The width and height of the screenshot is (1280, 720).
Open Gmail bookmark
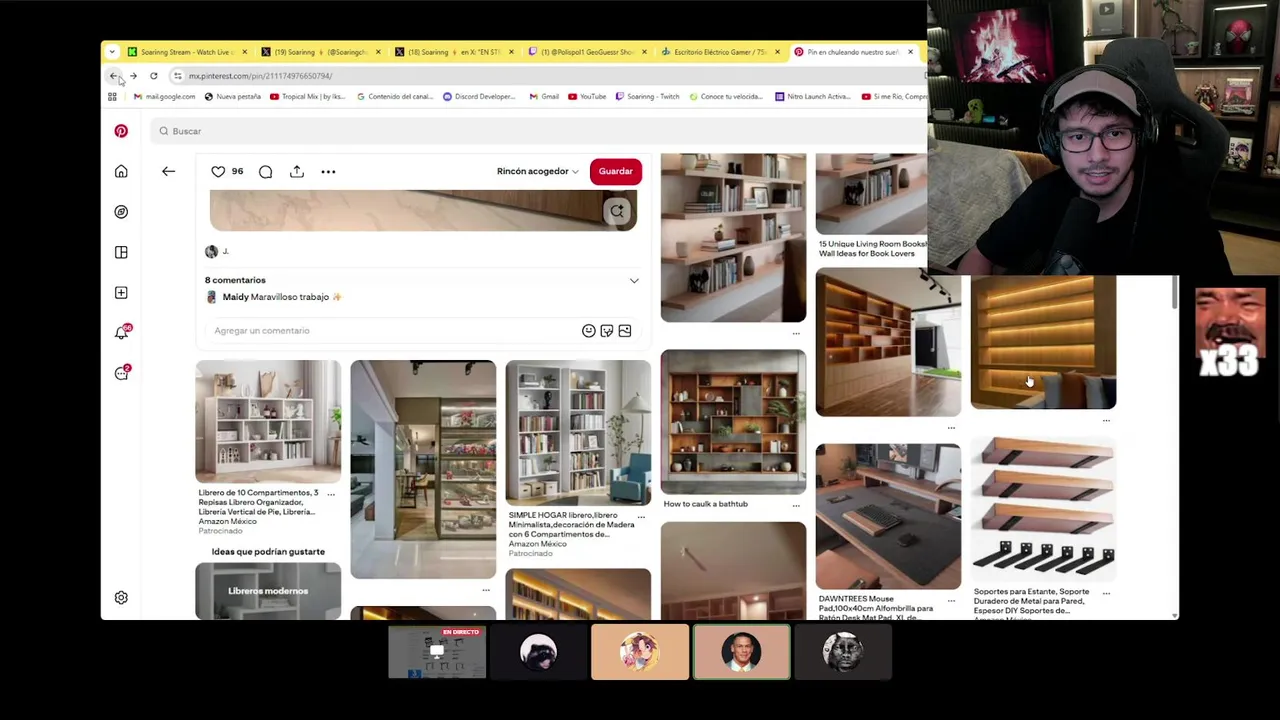pos(544,97)
